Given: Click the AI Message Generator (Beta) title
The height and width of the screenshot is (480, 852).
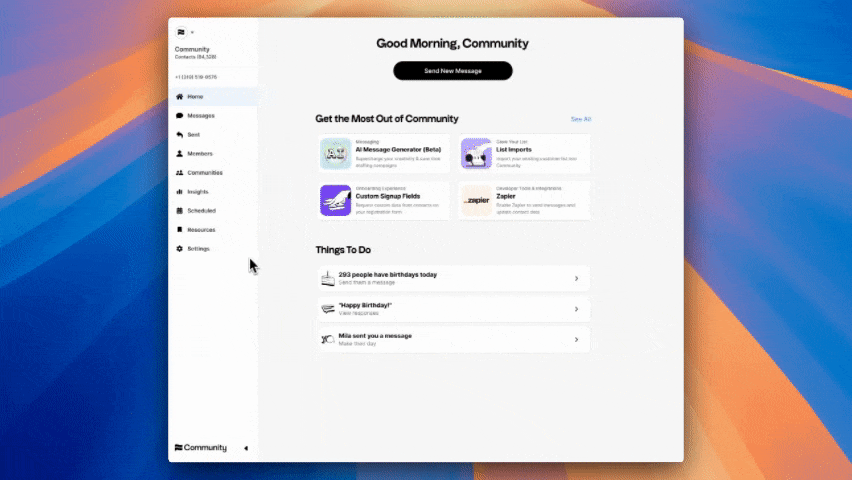Looking at the screenshot, I should tap(398, 149).
